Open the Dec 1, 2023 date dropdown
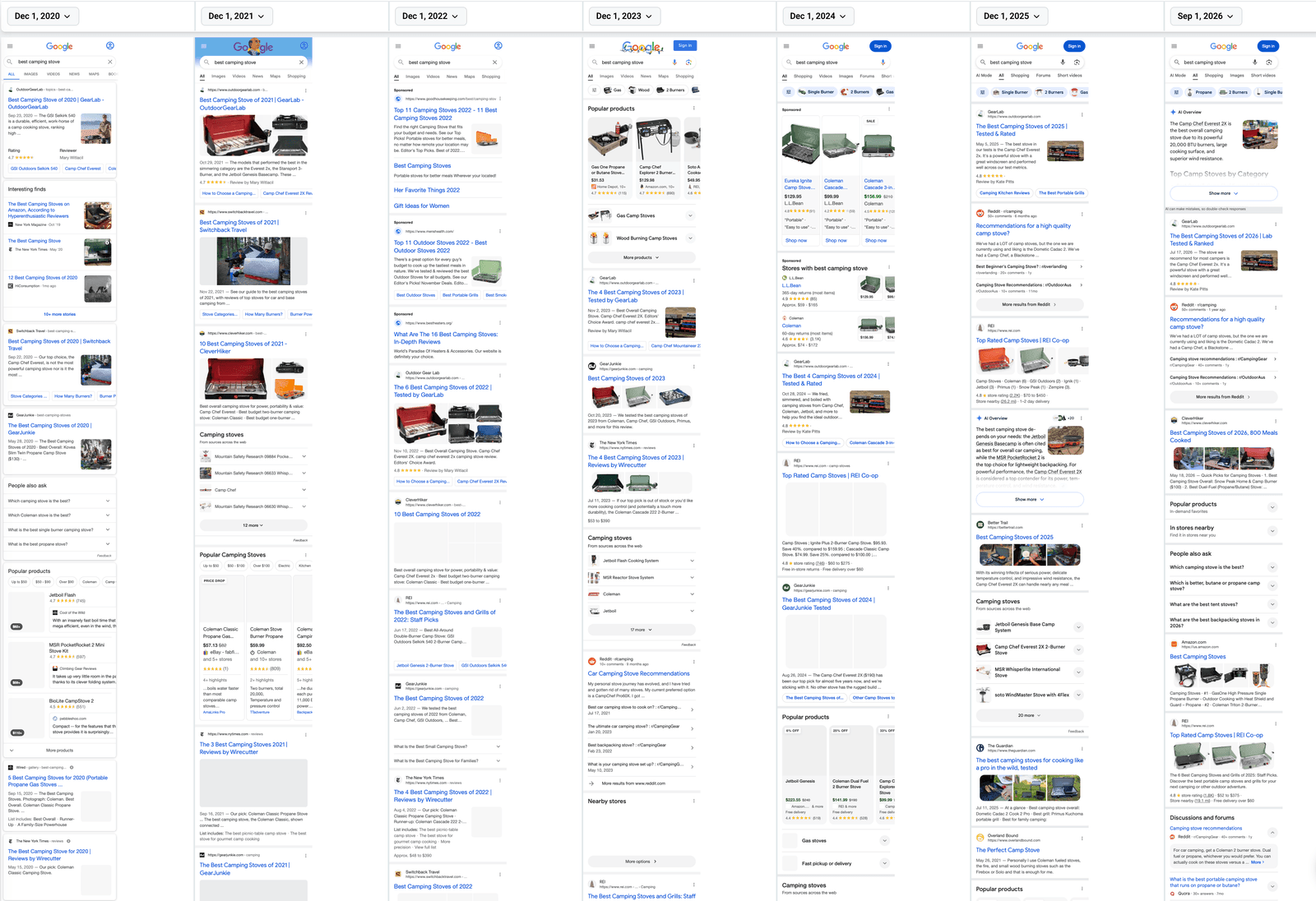 [624, 16]
